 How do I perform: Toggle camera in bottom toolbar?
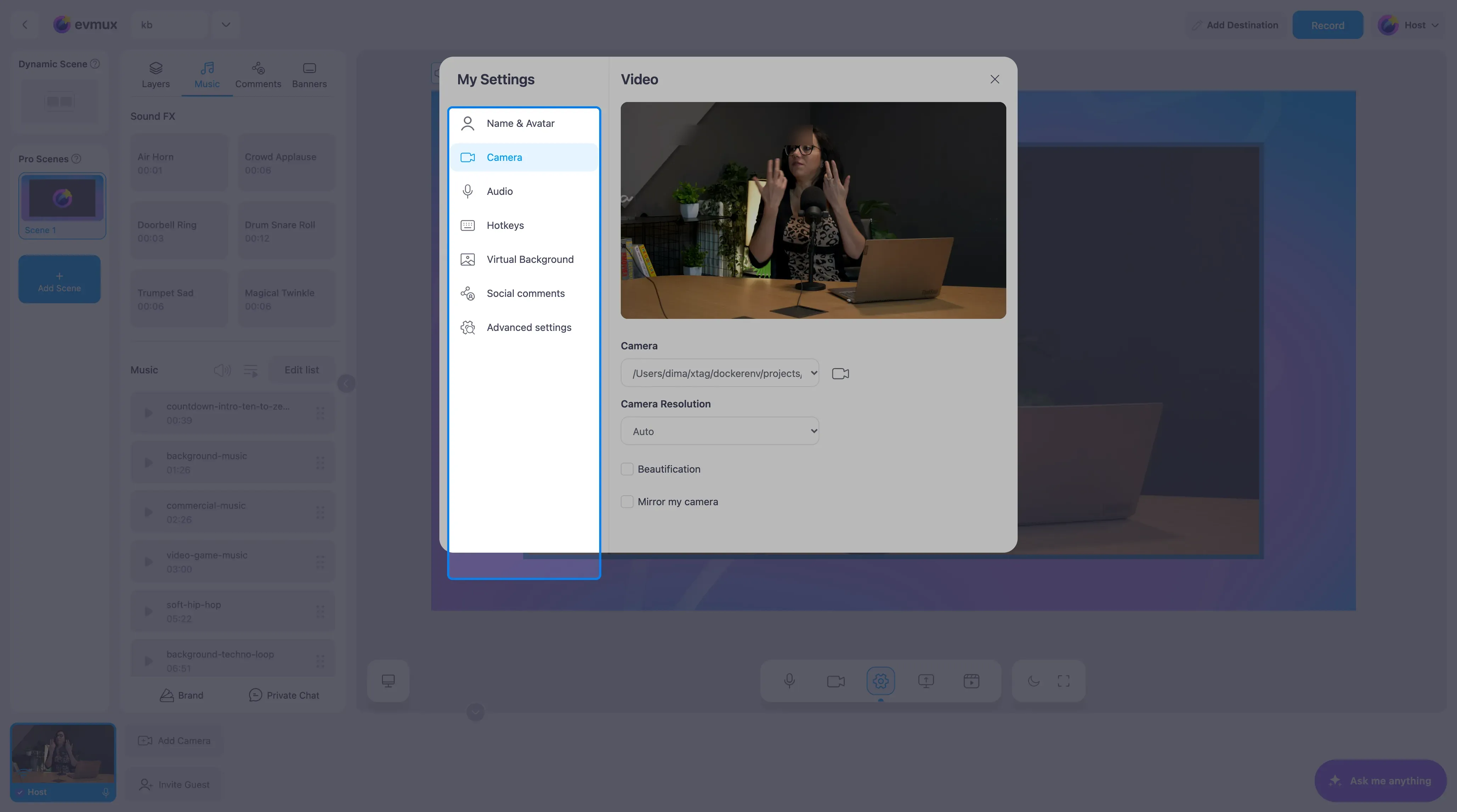[836, 681]
